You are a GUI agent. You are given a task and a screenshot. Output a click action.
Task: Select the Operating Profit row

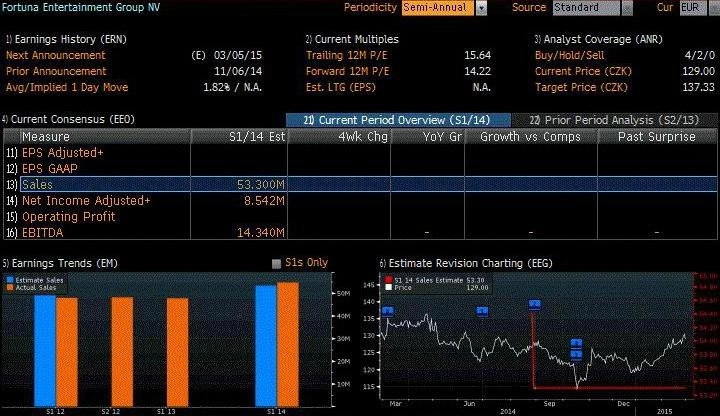360,216
